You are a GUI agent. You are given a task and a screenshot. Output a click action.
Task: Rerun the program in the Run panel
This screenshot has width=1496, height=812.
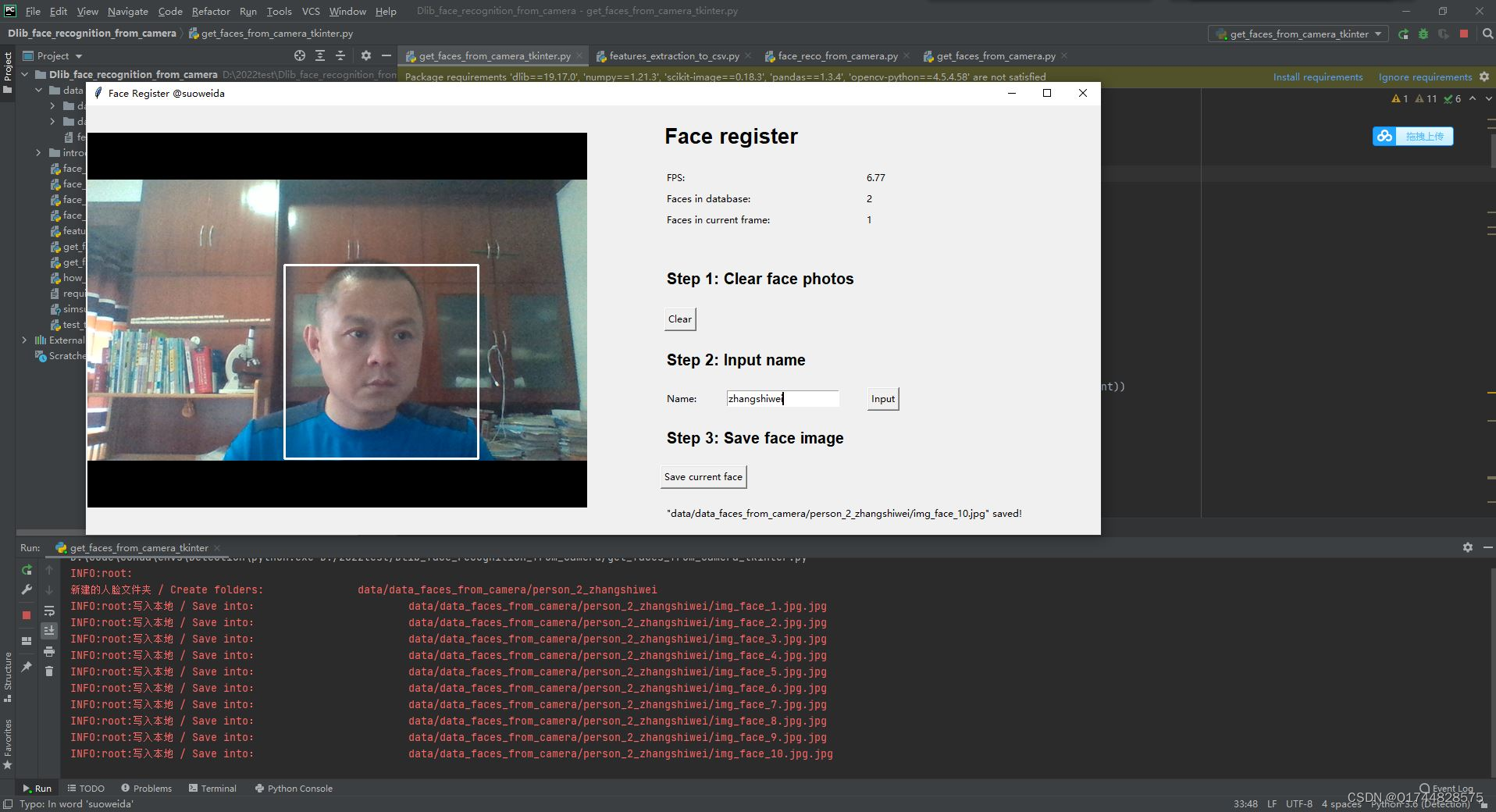26,570
